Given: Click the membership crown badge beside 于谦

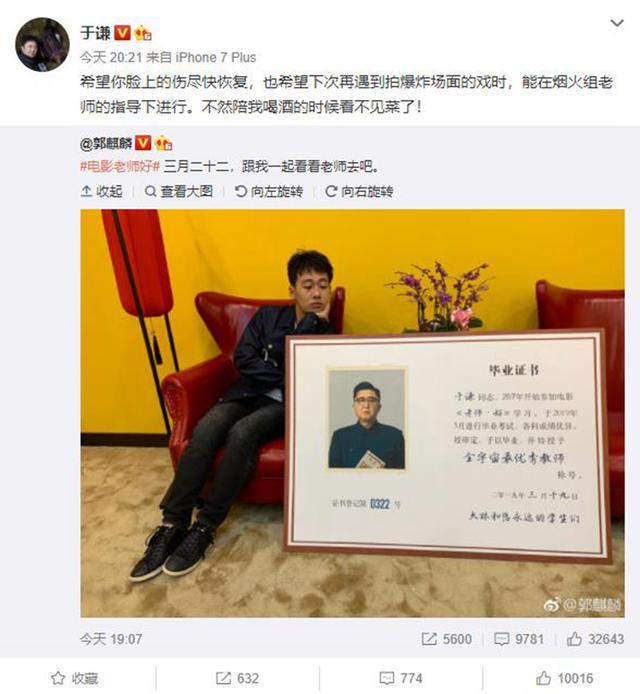Looking at the screenshot, I should pos(143,33).
